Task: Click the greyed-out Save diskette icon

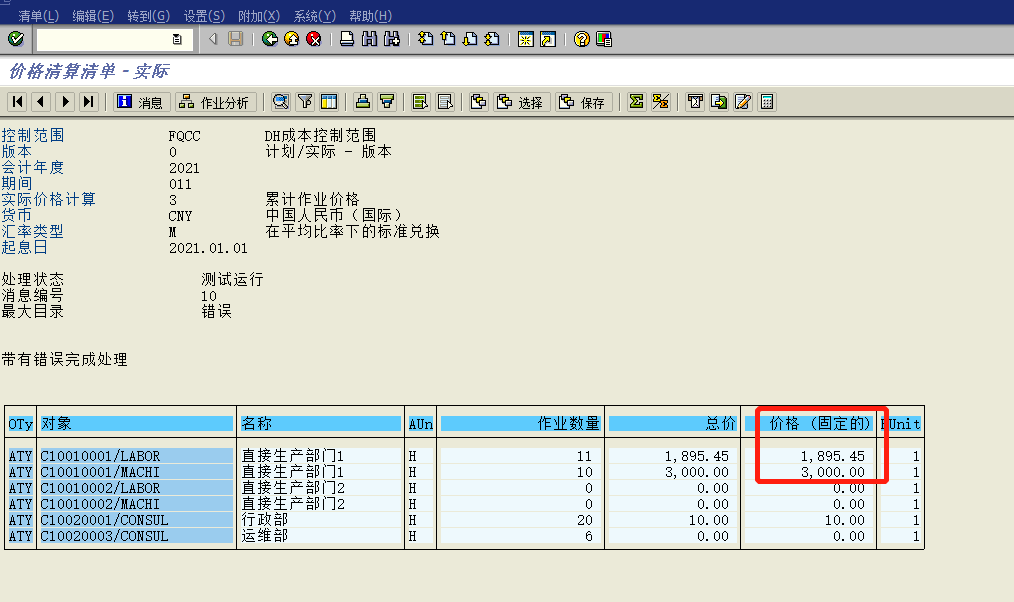Action: pos(235,39)
